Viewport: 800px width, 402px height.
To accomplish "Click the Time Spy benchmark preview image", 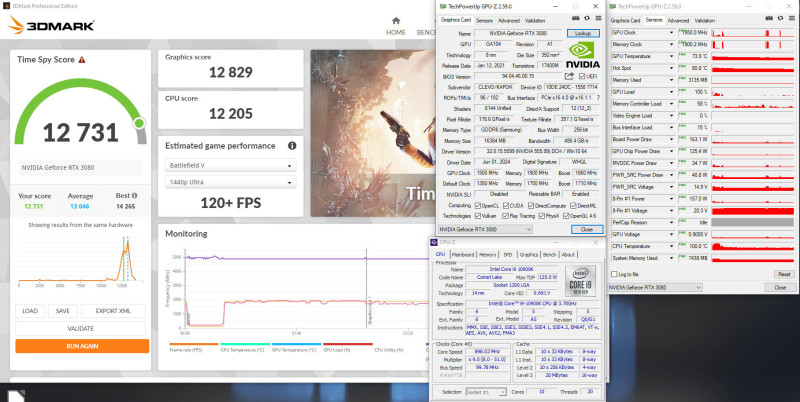I will click(x=371, y=133).
